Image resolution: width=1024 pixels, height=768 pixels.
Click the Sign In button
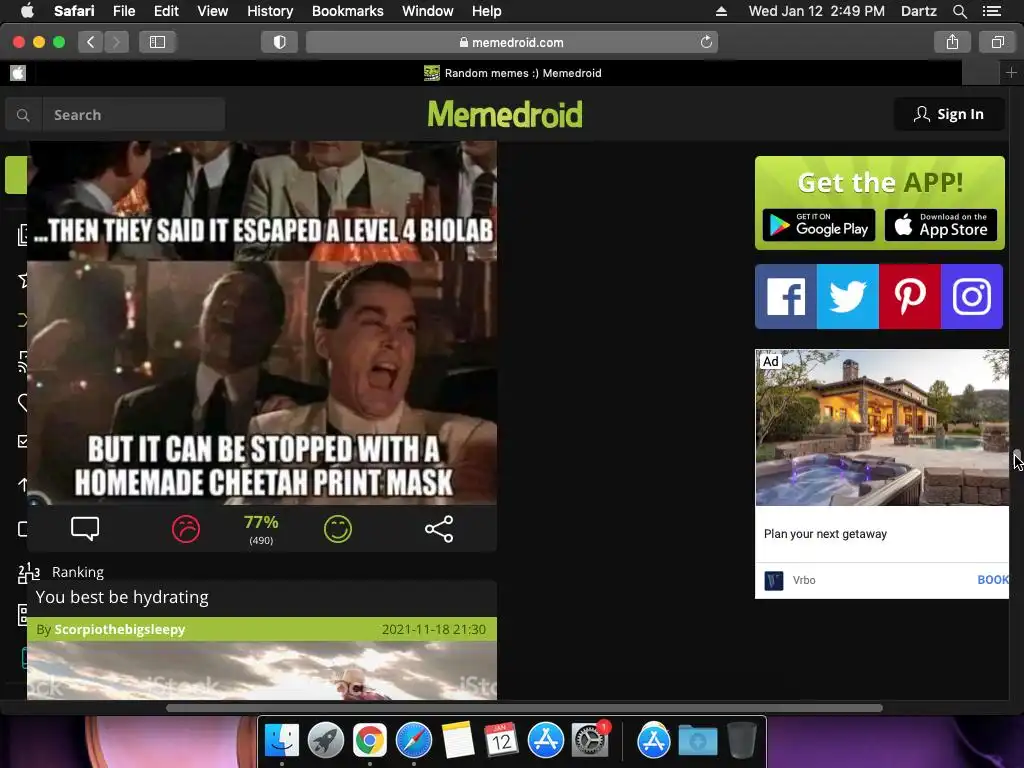[x=949, y=114]
